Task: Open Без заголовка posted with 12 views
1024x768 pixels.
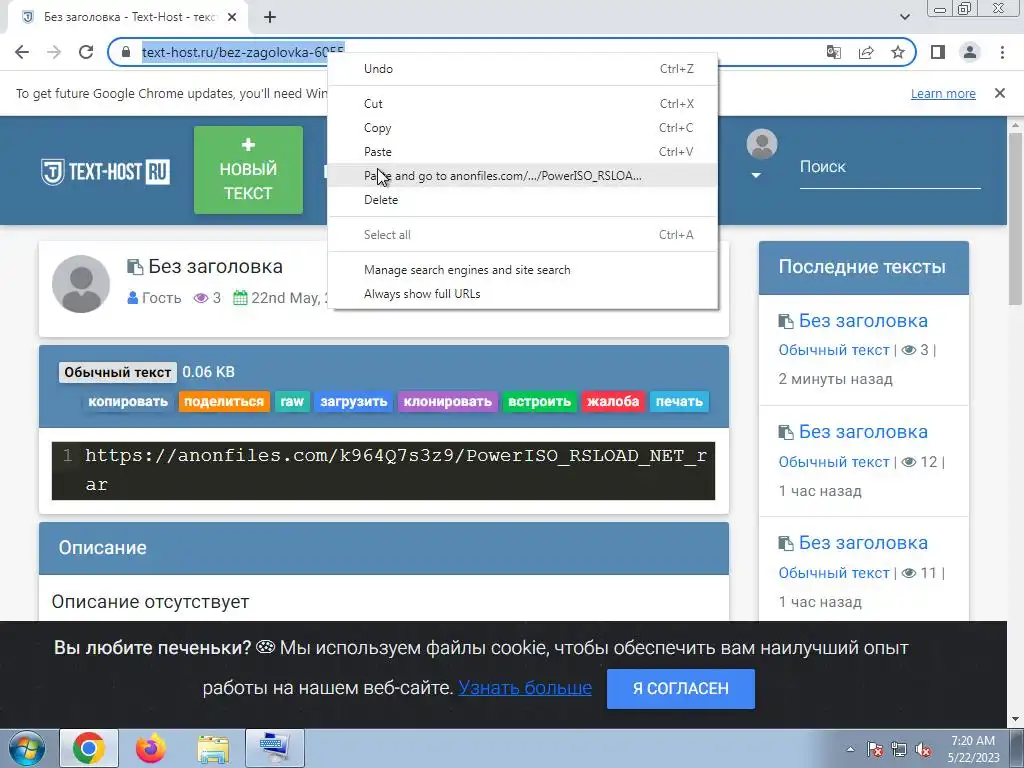Action: [x=863, y=432]
